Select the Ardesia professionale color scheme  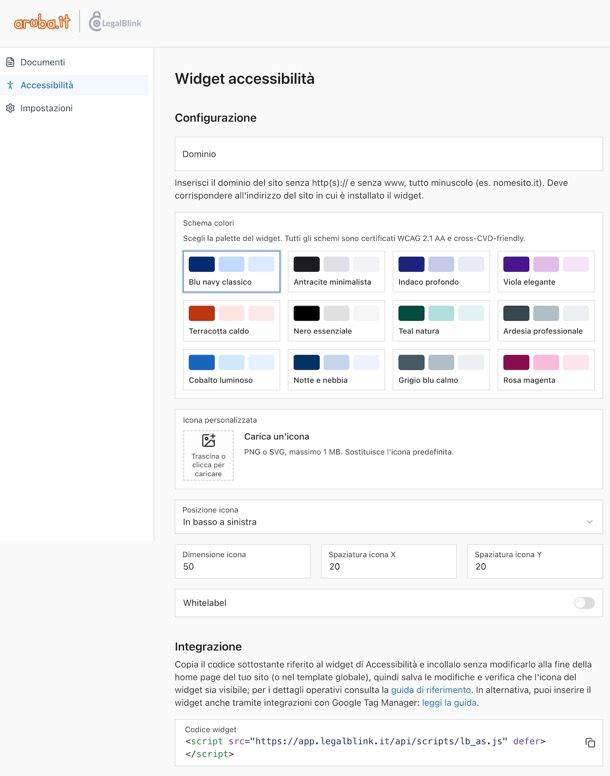pyautogui.click(x=546, y=321)
